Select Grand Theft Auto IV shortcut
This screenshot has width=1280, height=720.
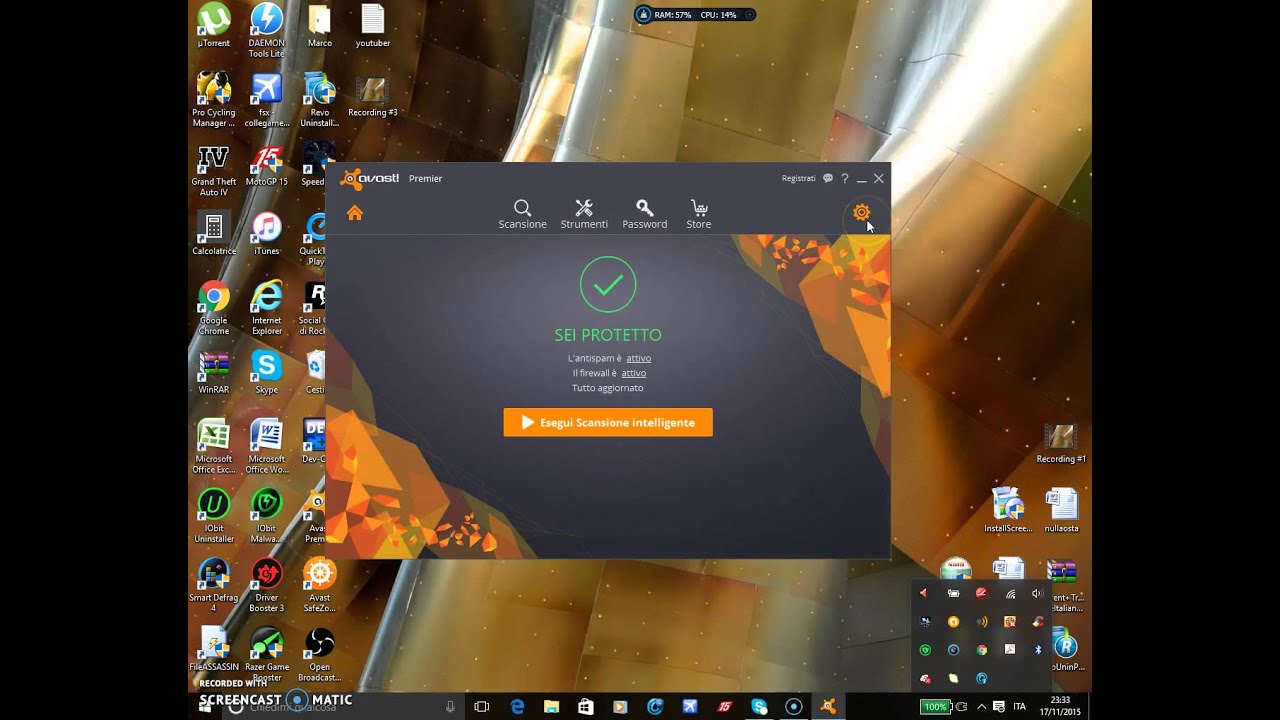[x=213, y=169]
